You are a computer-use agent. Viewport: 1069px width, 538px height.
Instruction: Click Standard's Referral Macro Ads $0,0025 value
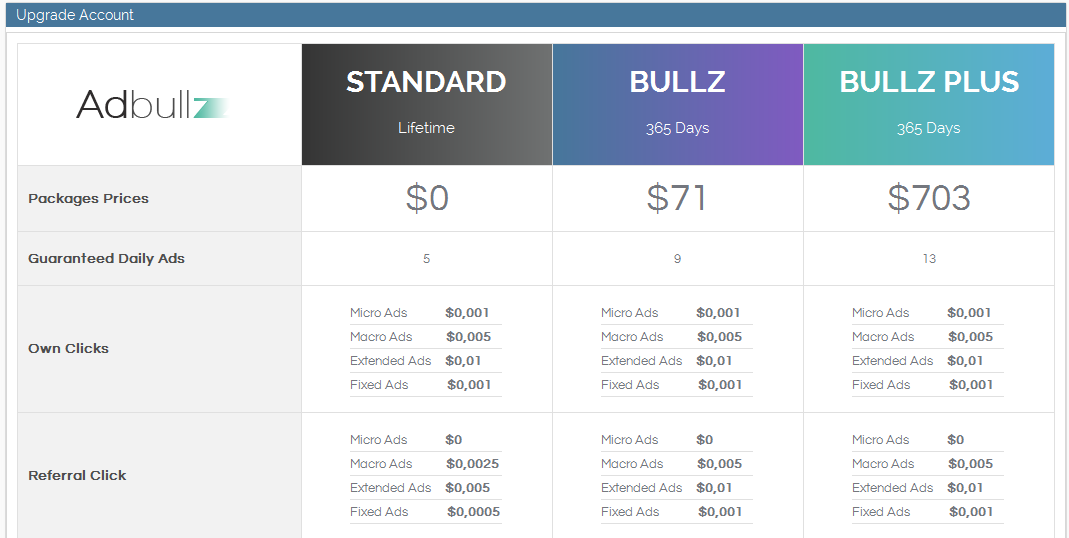pos(472,464)
